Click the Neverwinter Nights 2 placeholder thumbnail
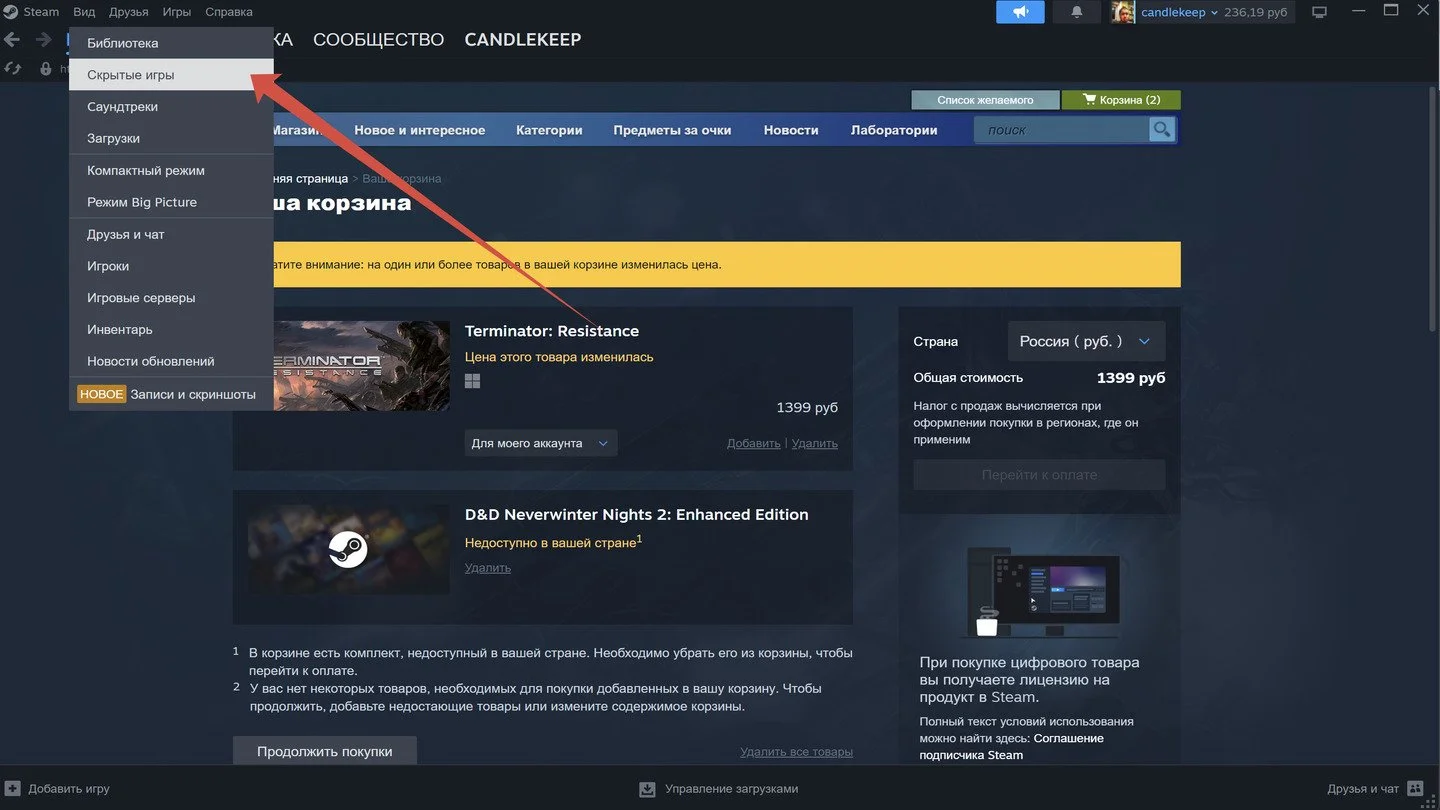 348,549
